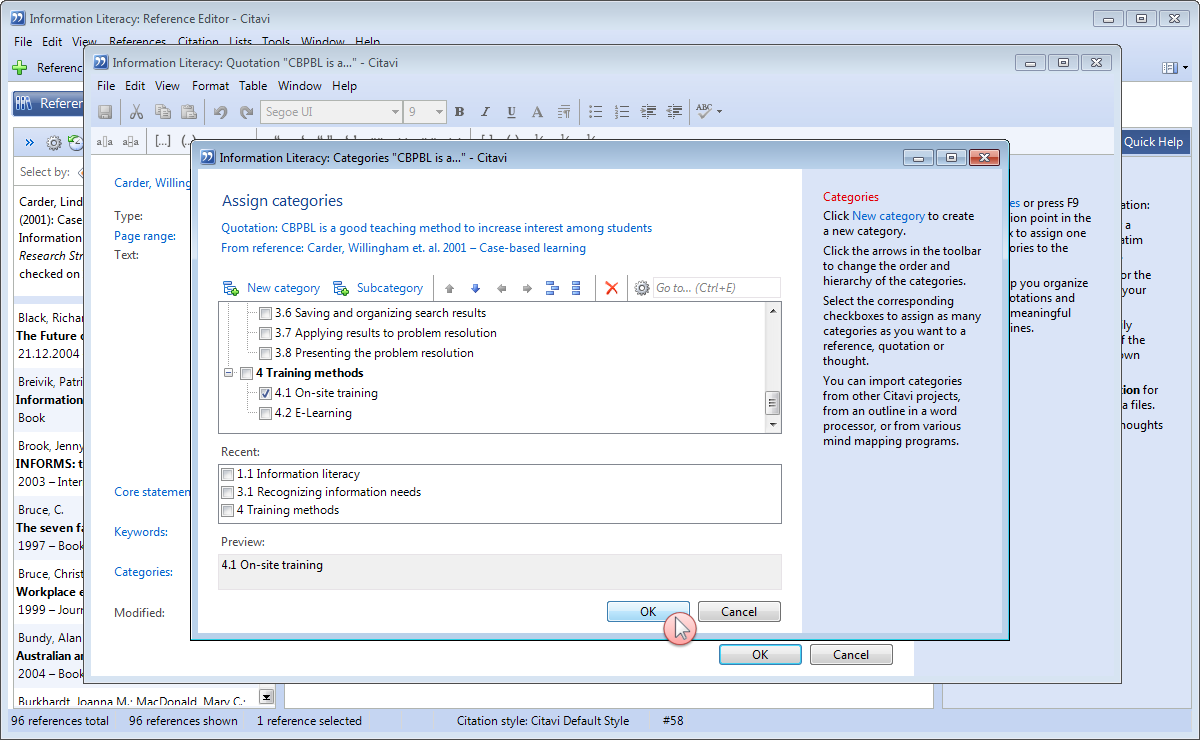Click the Bold formatting icon

tap(460, 112)
